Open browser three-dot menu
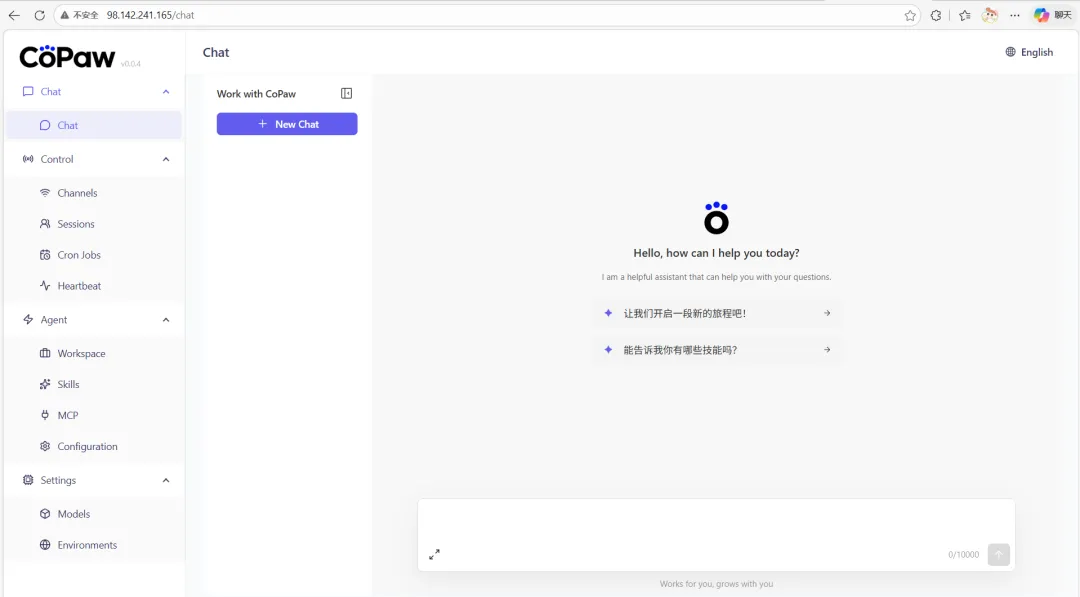 1015,15
